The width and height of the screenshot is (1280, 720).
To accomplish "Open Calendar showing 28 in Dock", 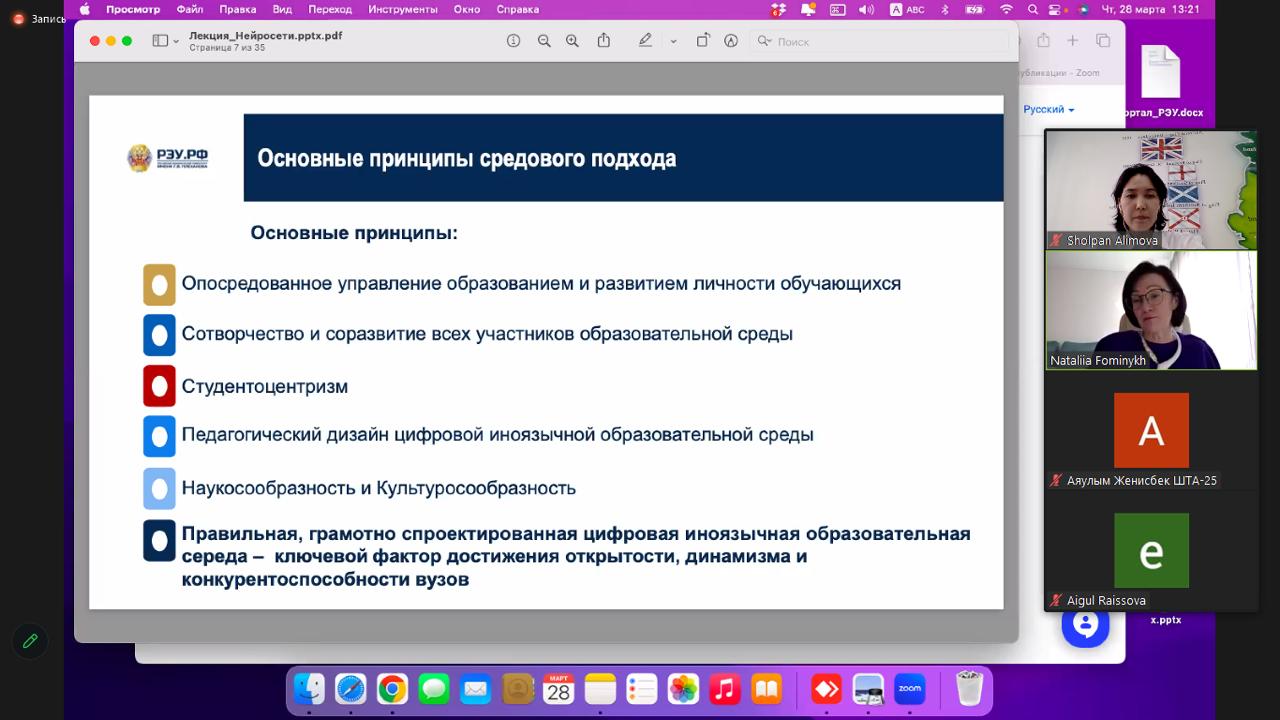I will [558, 689].
